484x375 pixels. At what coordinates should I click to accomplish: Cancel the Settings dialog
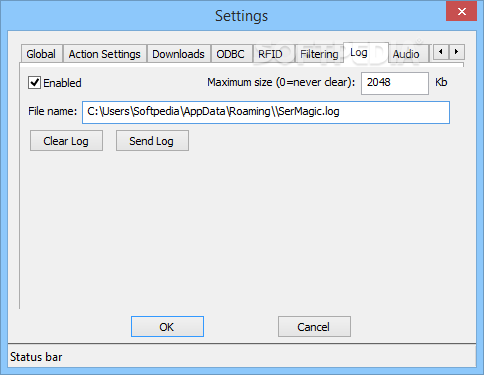314,327
